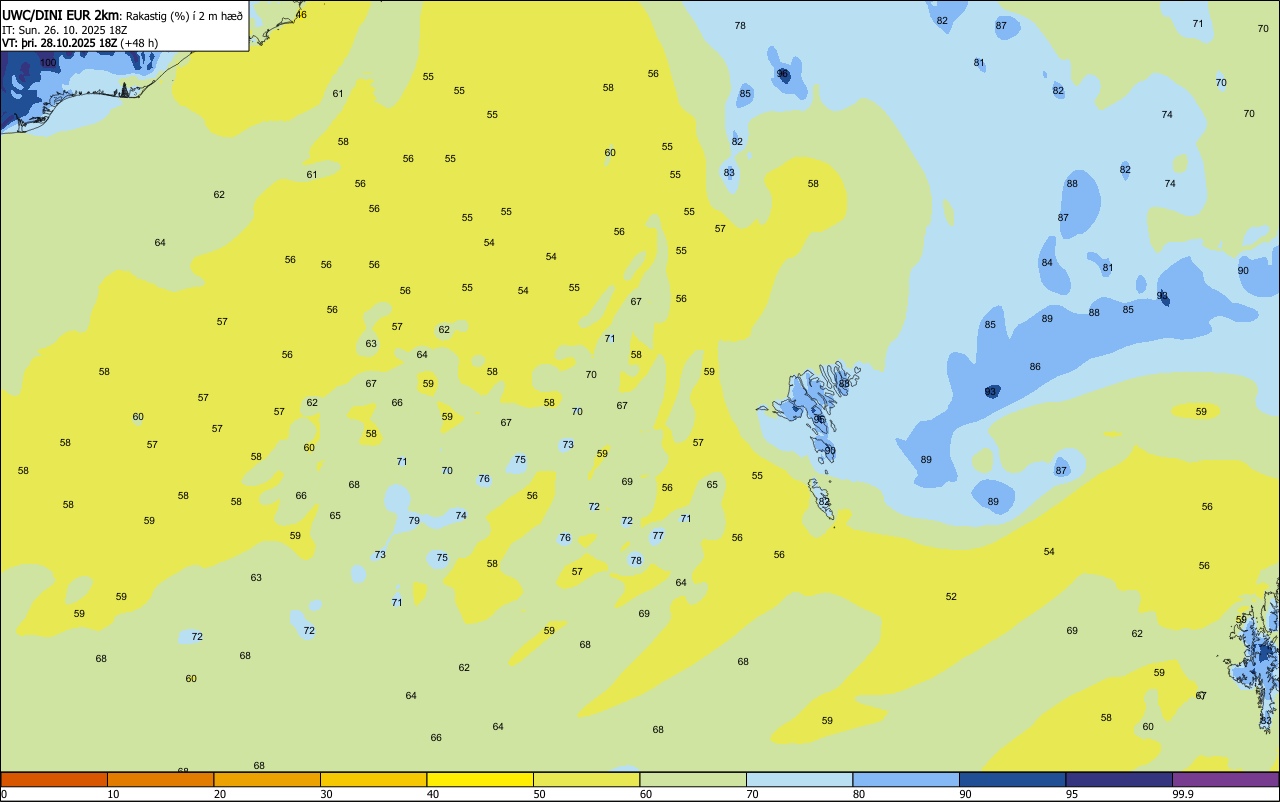Viewport: 1280px width, 802px height.
Task: Click the "86" humidity value on the map
Action: click(x=1035, y=367)
